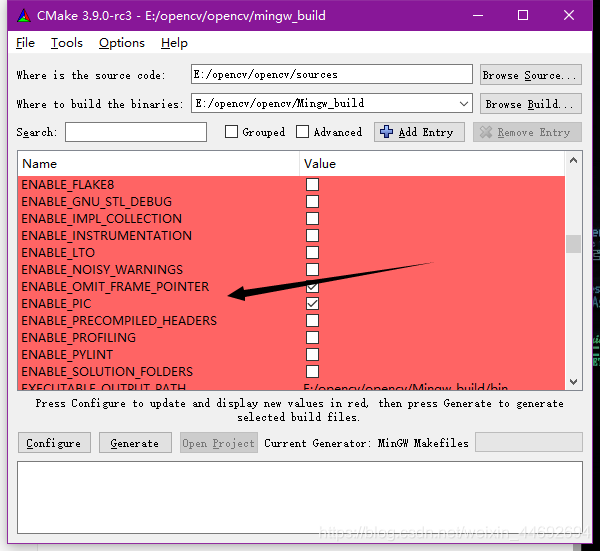Viewport: 600px width, 551px height.
Task: Click the CMake logo icon in title bar
Action: click(x=24, y=16)
